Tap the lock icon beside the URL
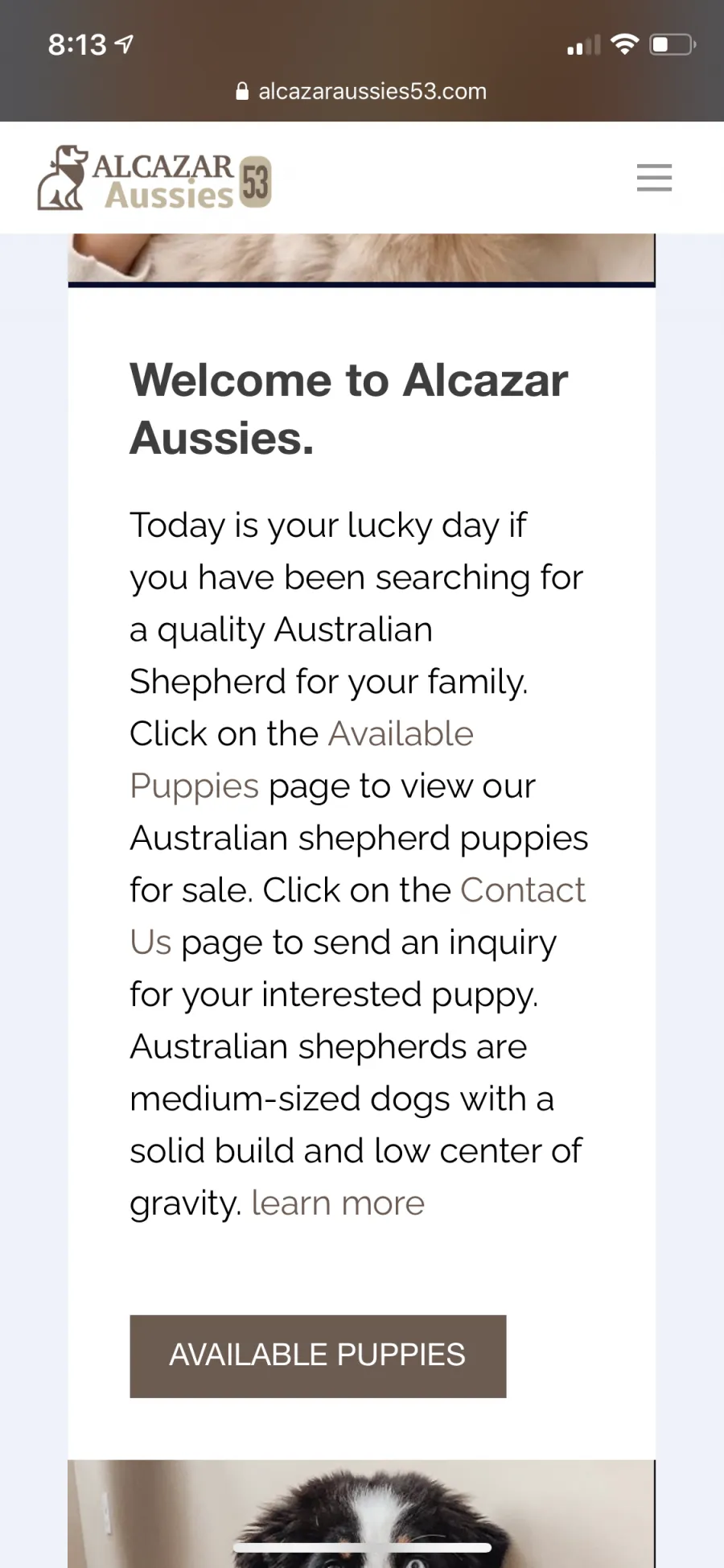 pos(242,91)
